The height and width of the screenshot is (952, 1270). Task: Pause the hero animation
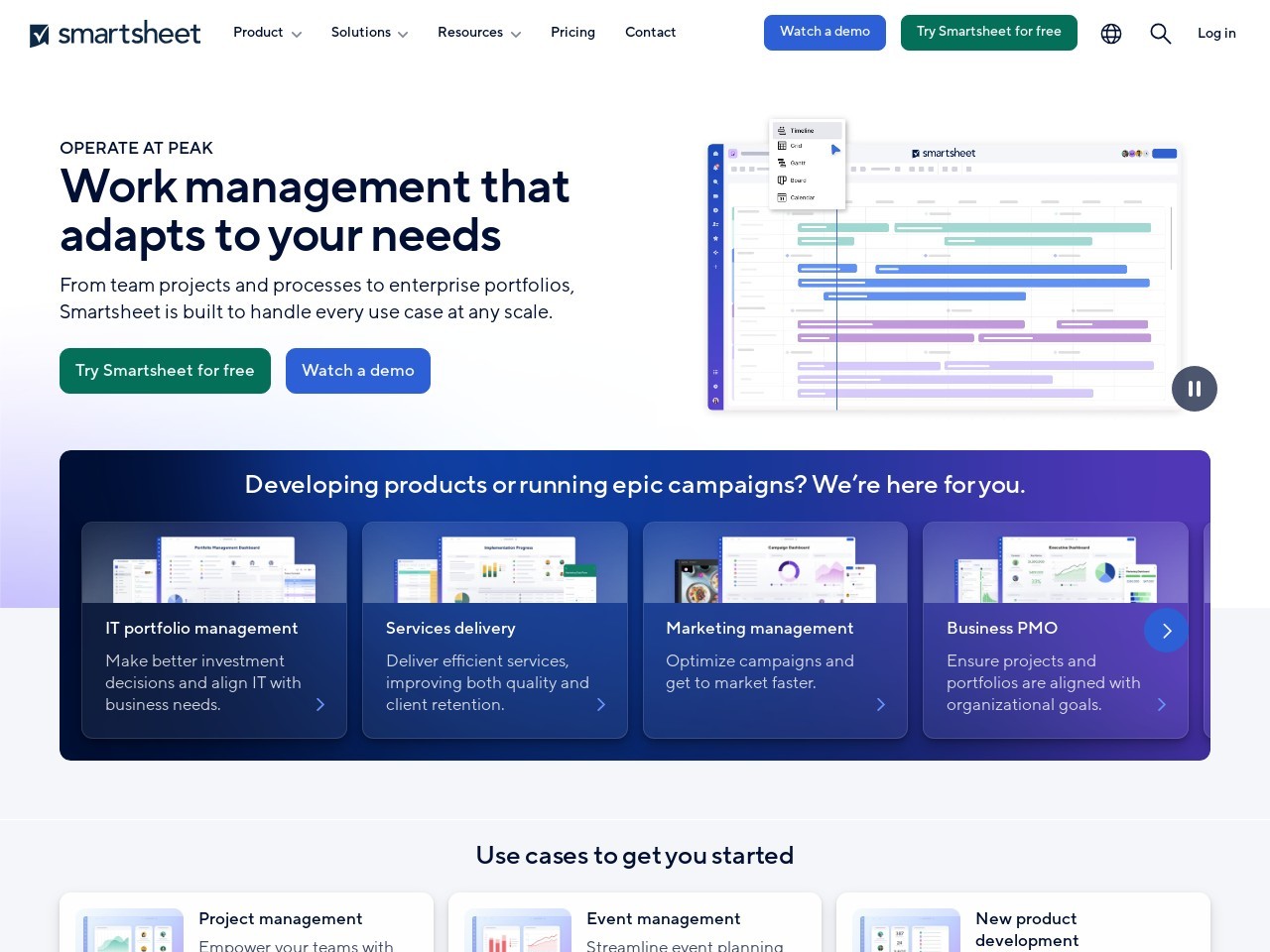1195,389
